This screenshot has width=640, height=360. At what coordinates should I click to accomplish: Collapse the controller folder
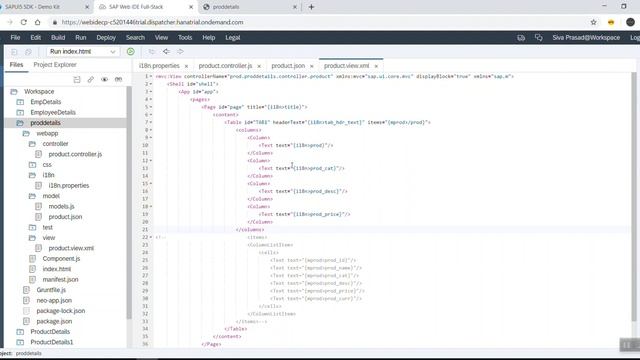tap(32, 144)
